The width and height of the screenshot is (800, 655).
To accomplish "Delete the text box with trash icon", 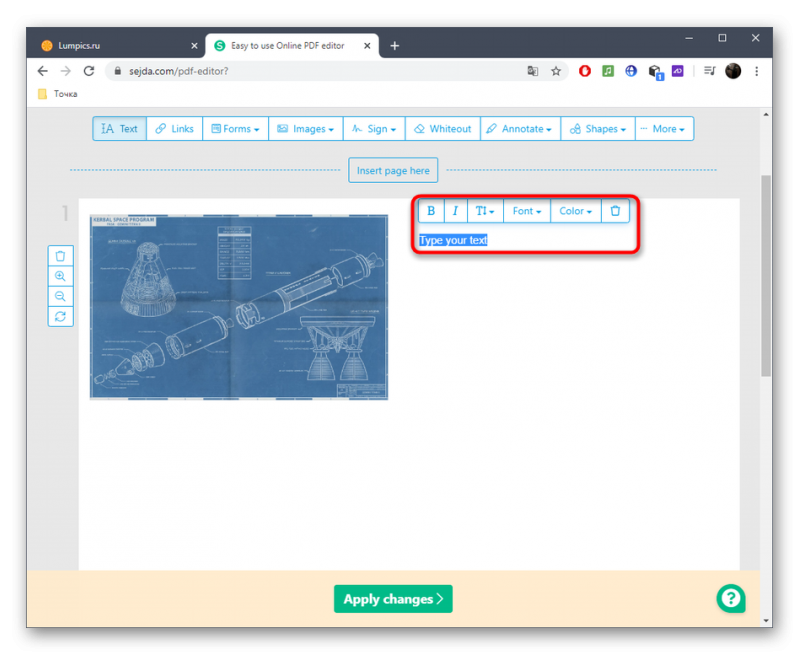I will click(x=615, y=211).
